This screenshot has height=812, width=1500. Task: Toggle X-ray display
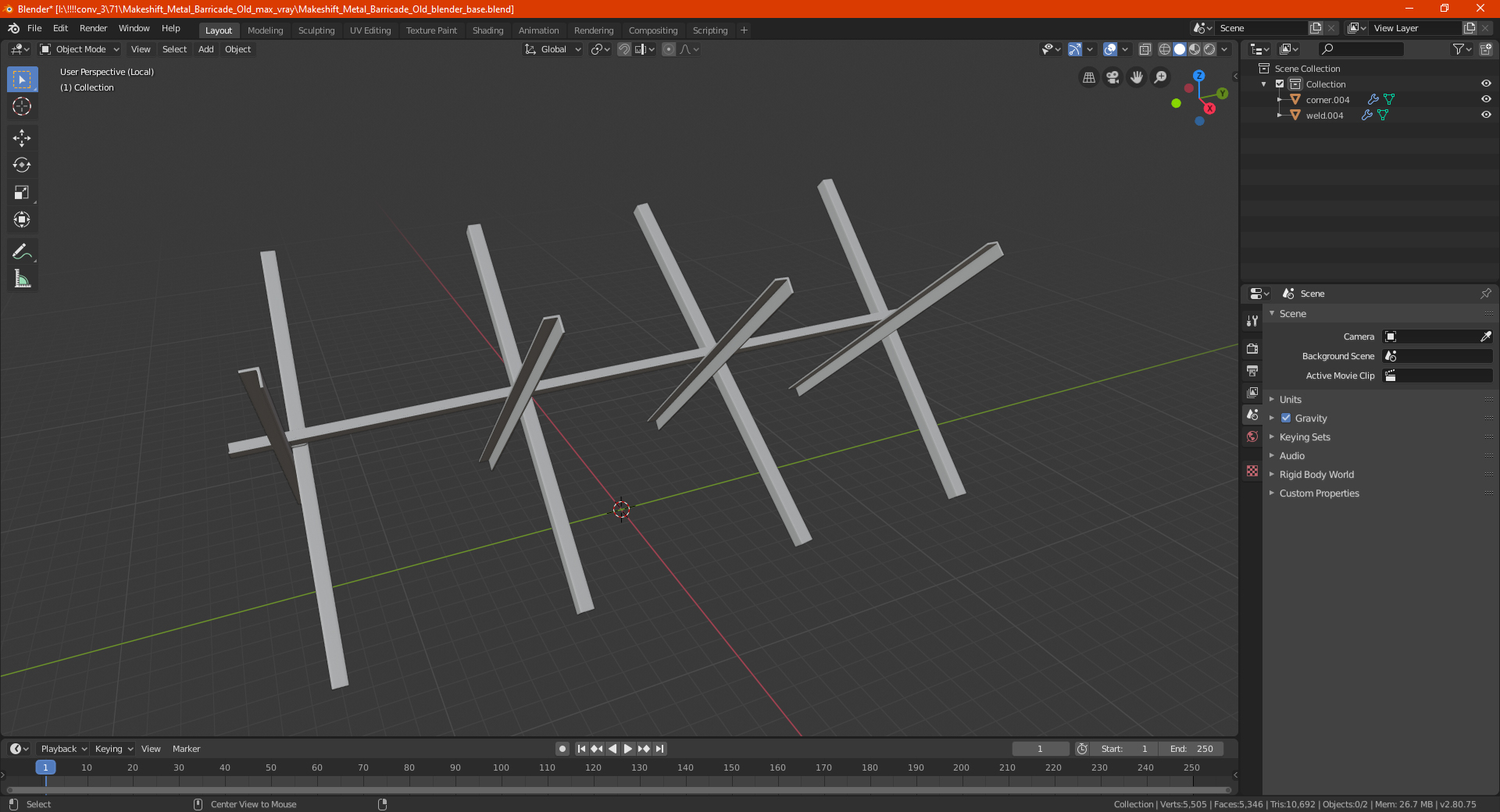1145,49
